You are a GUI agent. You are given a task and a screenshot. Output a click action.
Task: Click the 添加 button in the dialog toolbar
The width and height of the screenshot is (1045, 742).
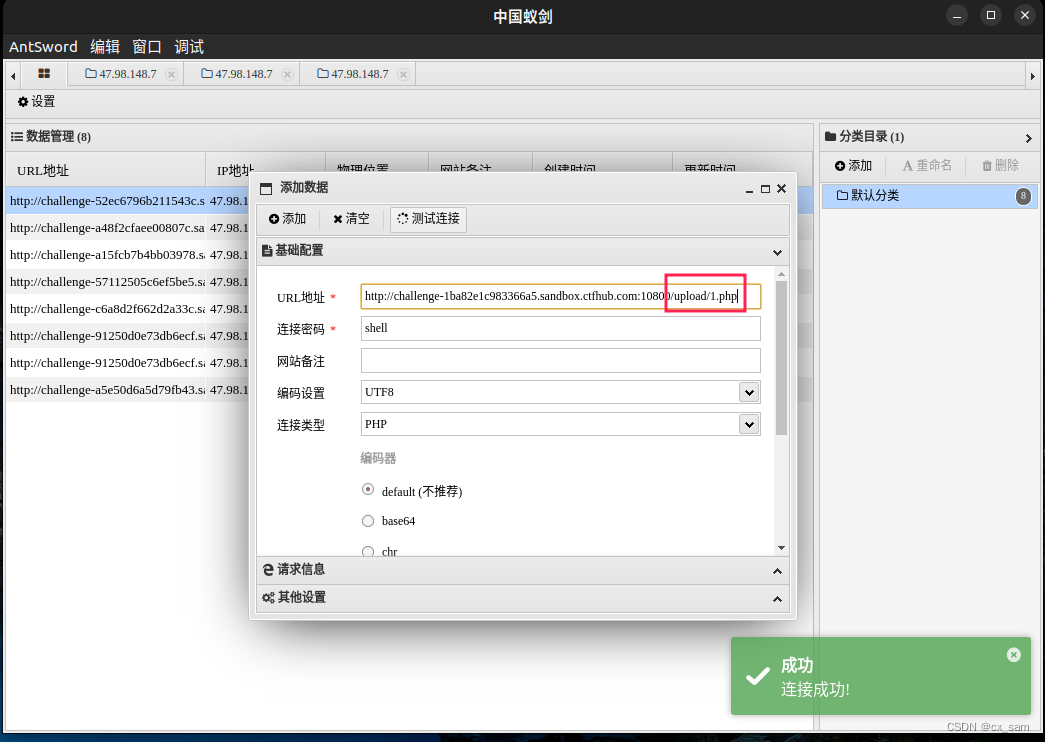pyautogui.click(x=287, y=219)
